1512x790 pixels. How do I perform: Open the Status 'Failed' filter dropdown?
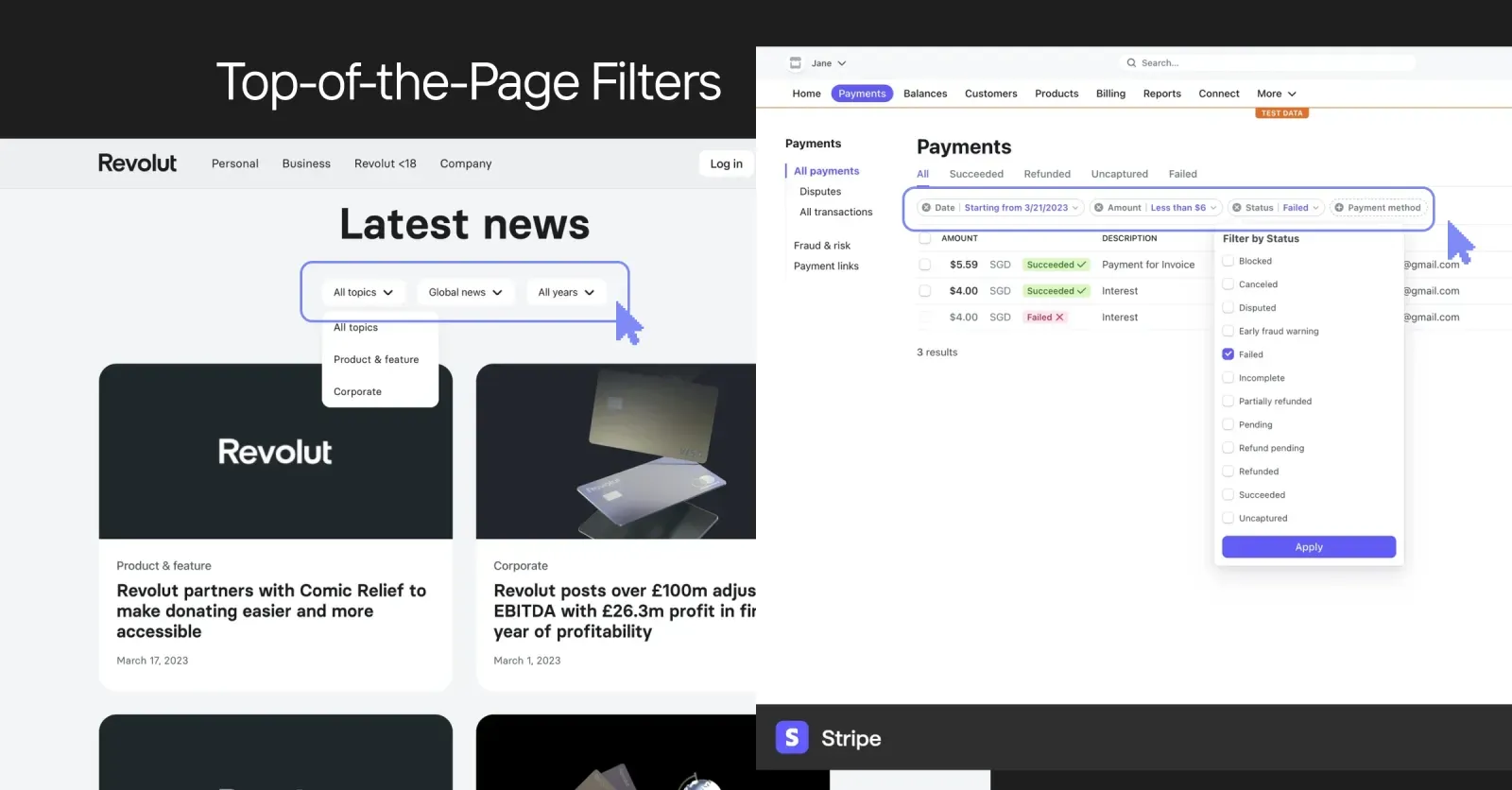1301,208
